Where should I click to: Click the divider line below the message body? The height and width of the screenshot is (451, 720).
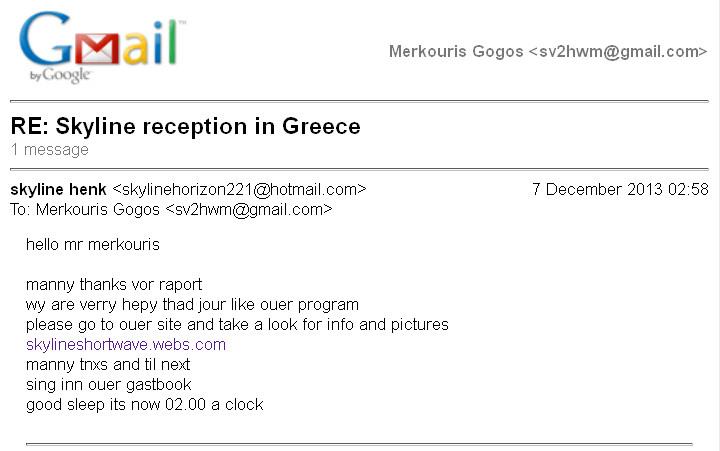(x=359, y=444)
